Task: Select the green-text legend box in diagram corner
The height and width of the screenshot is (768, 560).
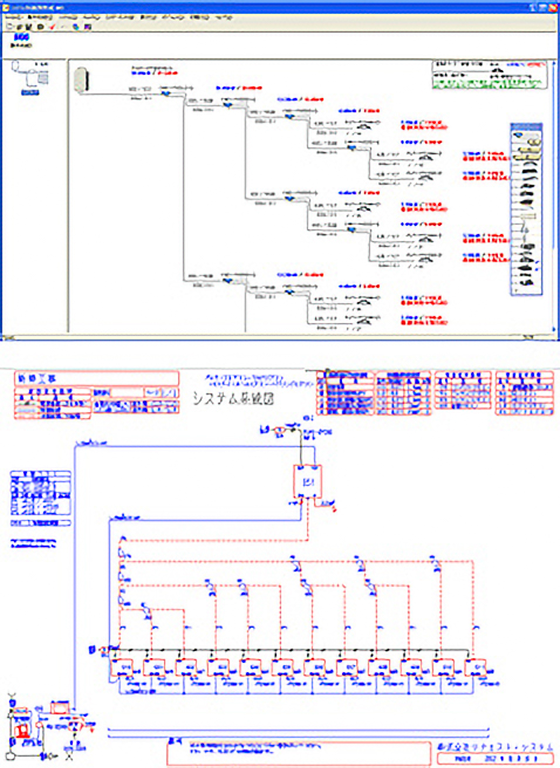Action: (x=489, y=75)
